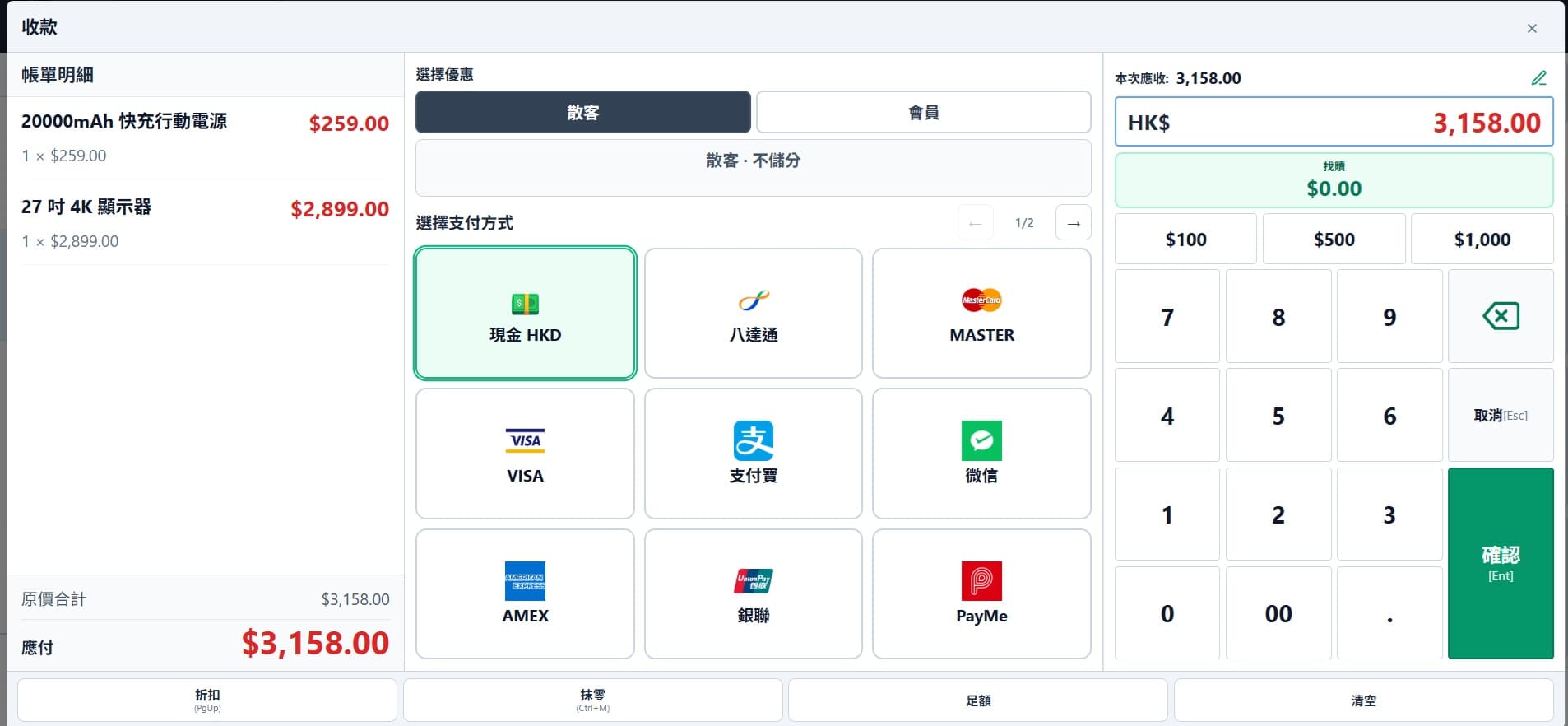The width and height of the screenshot is (1568, 726).
Task: Confirm payment with 確認 button
Action: [1501, 563]
